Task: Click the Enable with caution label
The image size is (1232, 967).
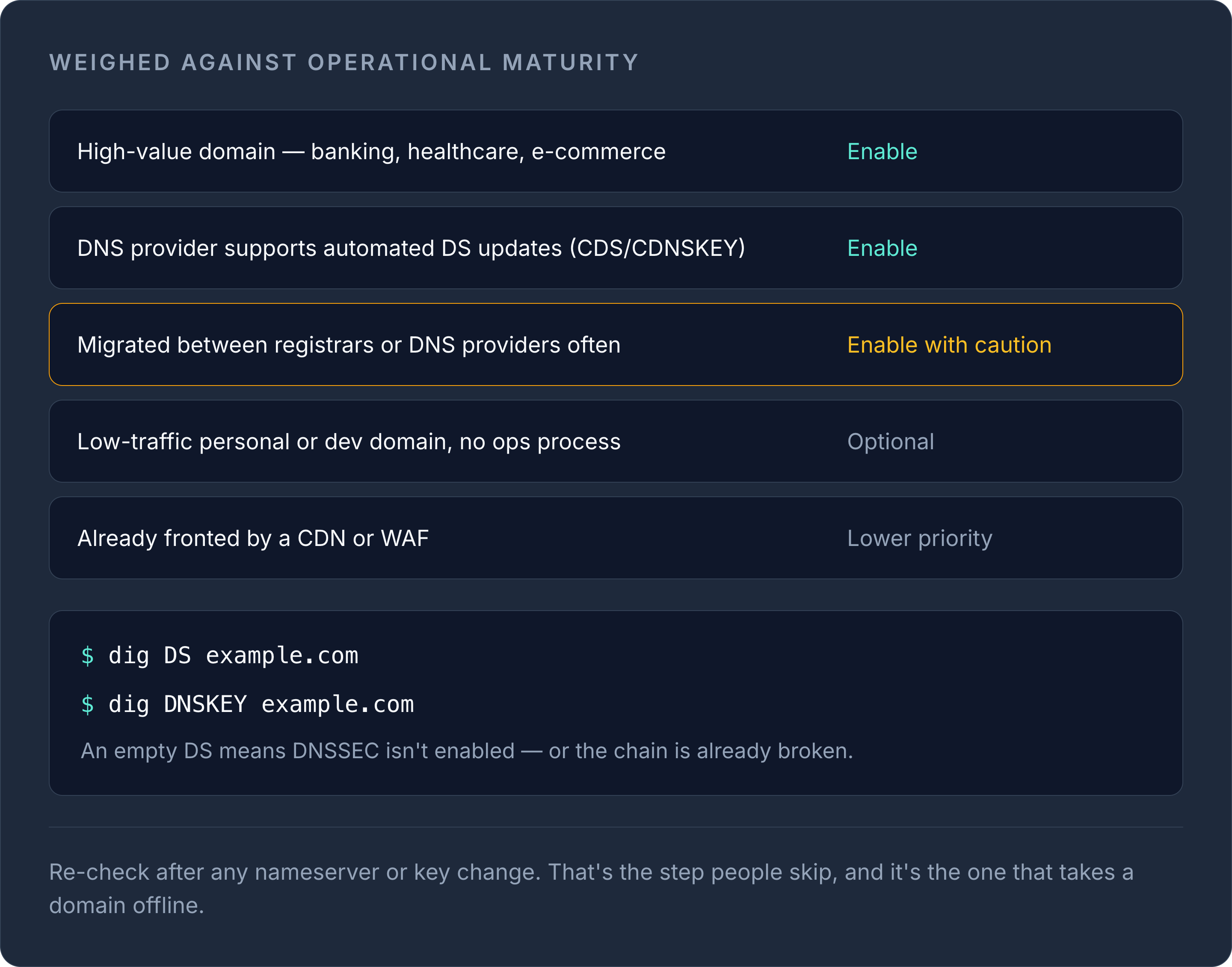Action: point(949,345)
